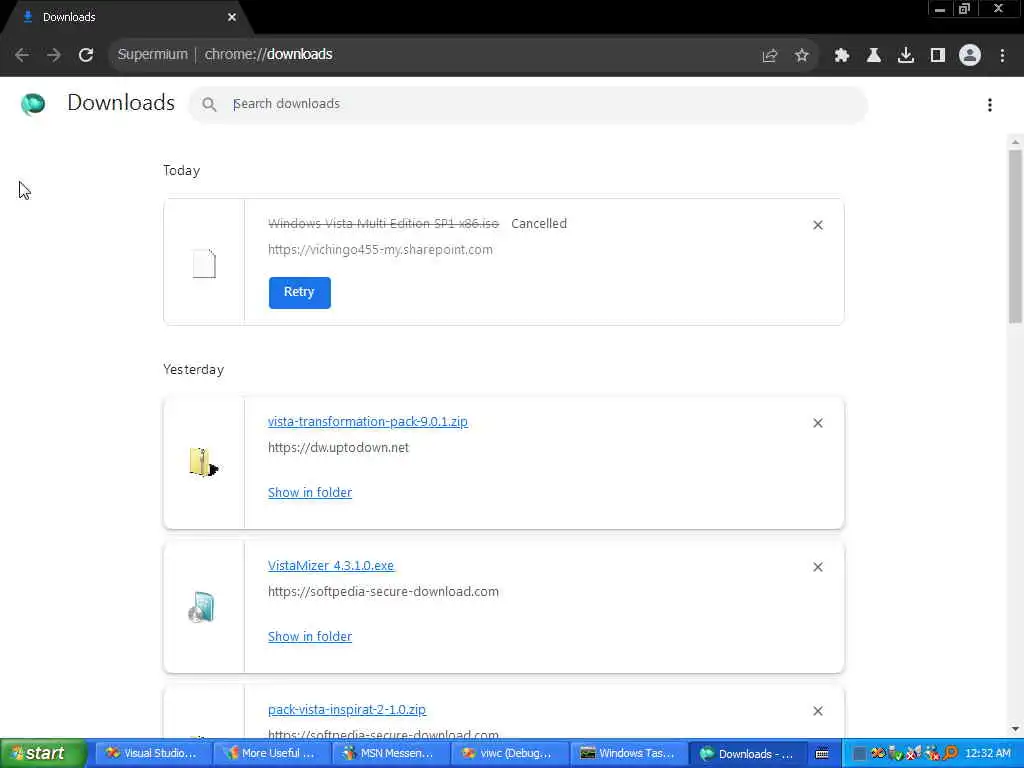Open the profile avatar menu
Viewport: 1024px width, 768px height.
tap(970, 56)
